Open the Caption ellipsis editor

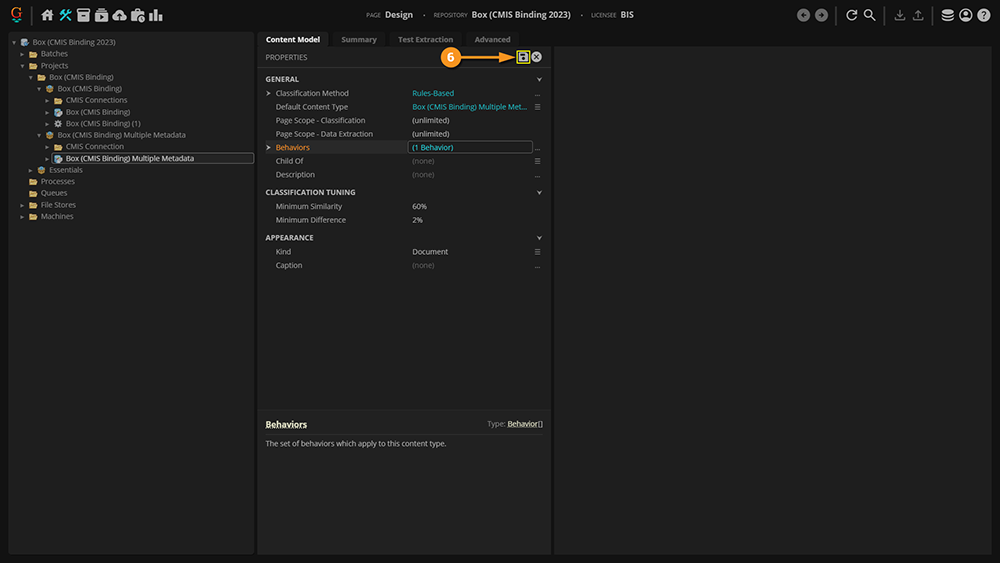pos(538,266)
